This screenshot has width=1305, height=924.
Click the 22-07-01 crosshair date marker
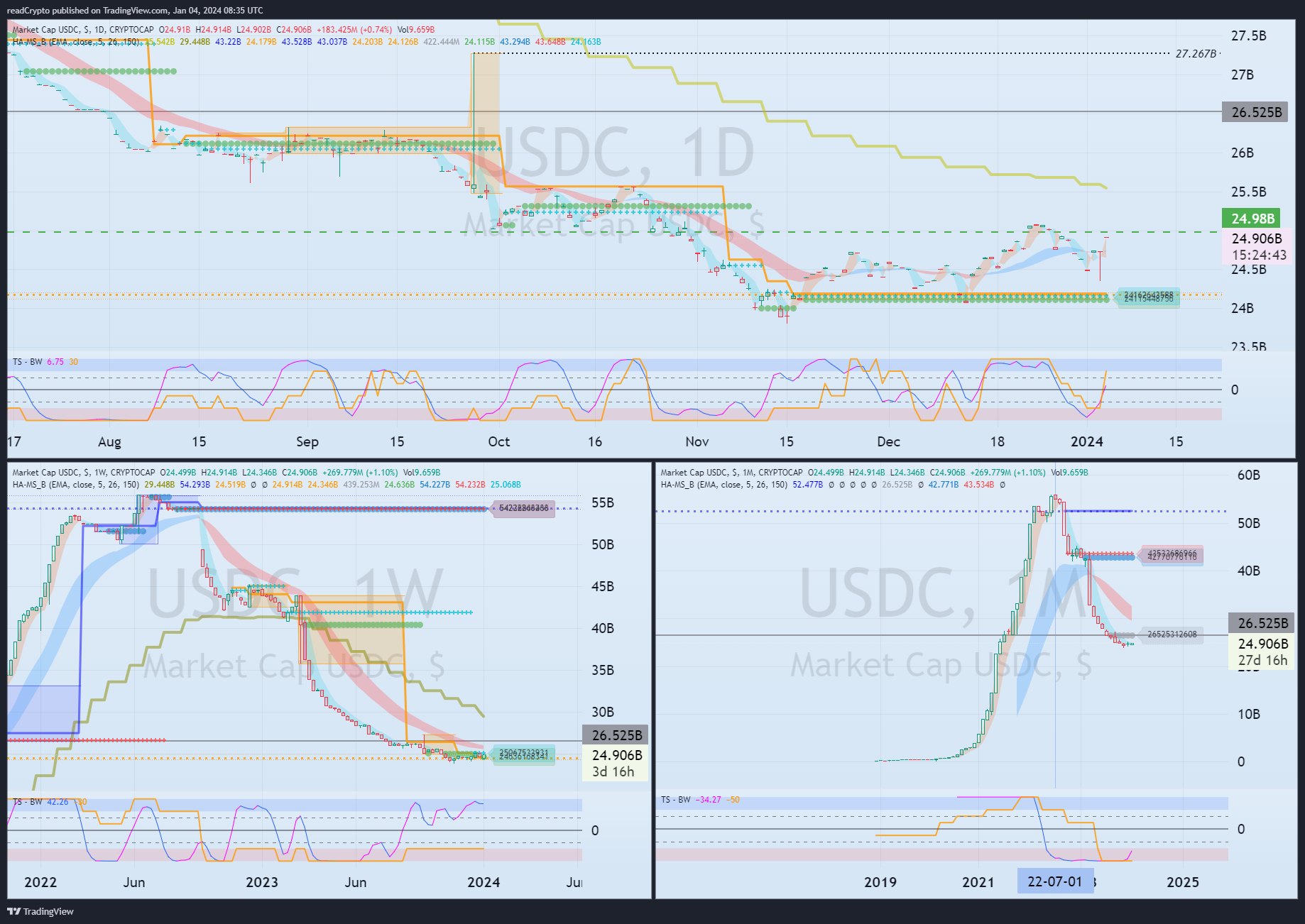click(1055, 881)
